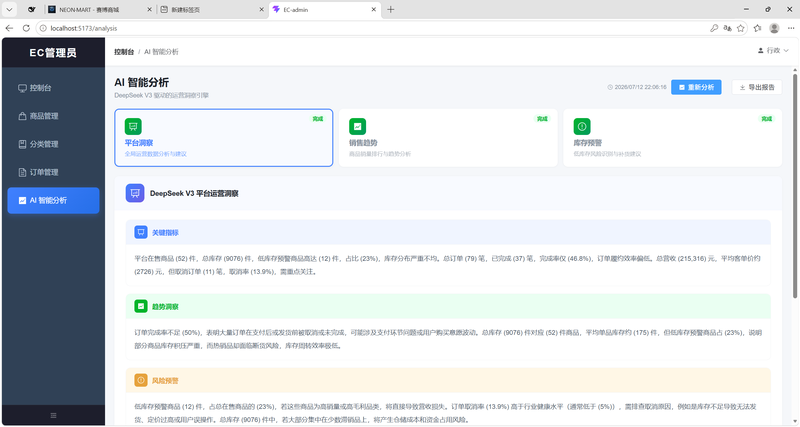The image size is (800, 427).
Task: Click the 关键指标 heading text
Action: point(165,233)
